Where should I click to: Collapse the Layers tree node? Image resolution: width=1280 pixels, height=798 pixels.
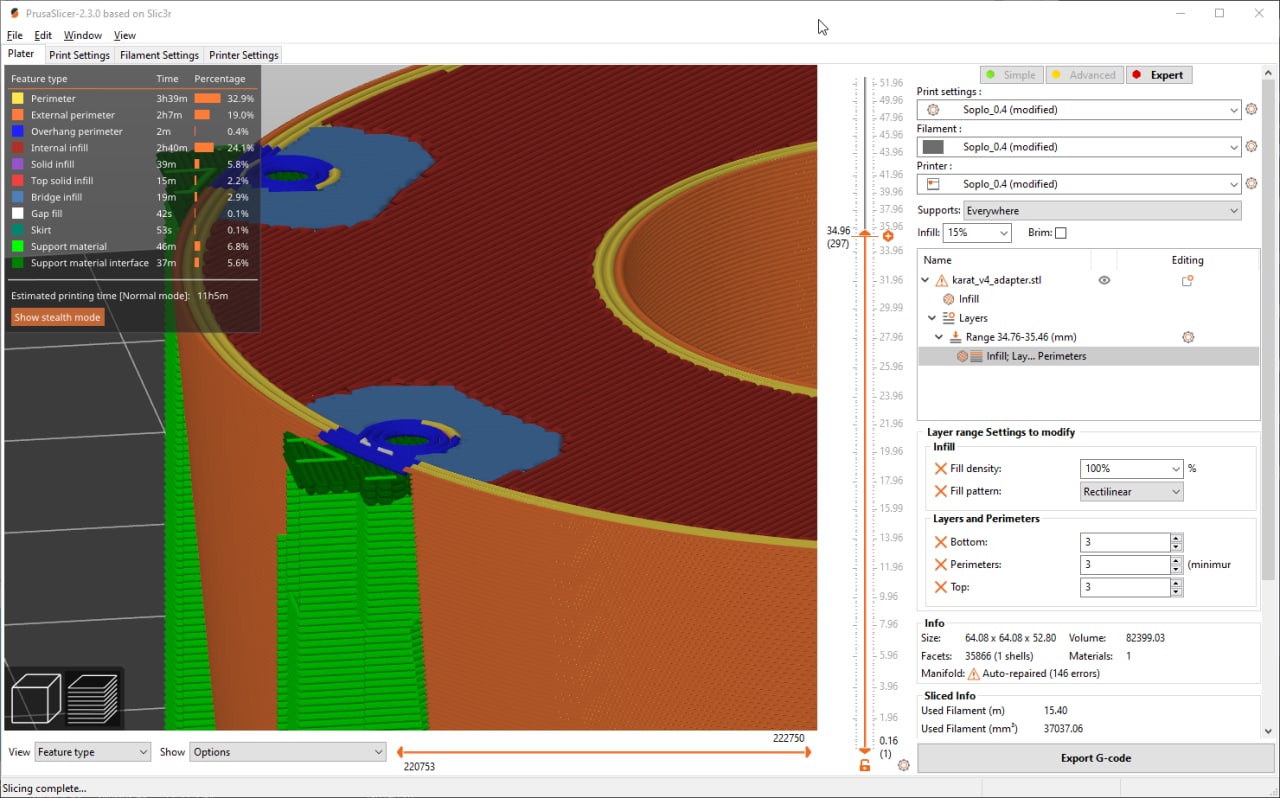(x=932, y=318)
